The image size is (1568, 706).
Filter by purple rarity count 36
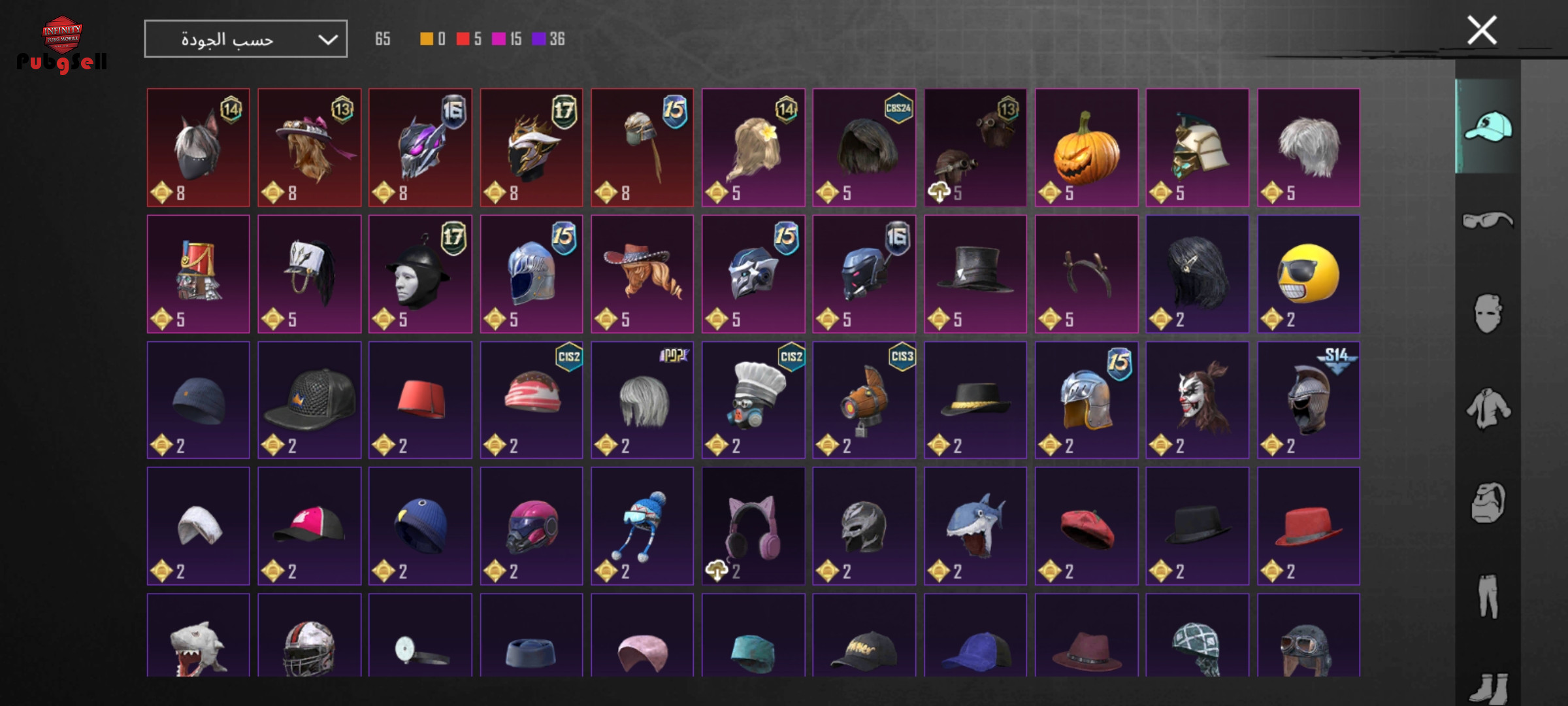(x=549, y=39)
